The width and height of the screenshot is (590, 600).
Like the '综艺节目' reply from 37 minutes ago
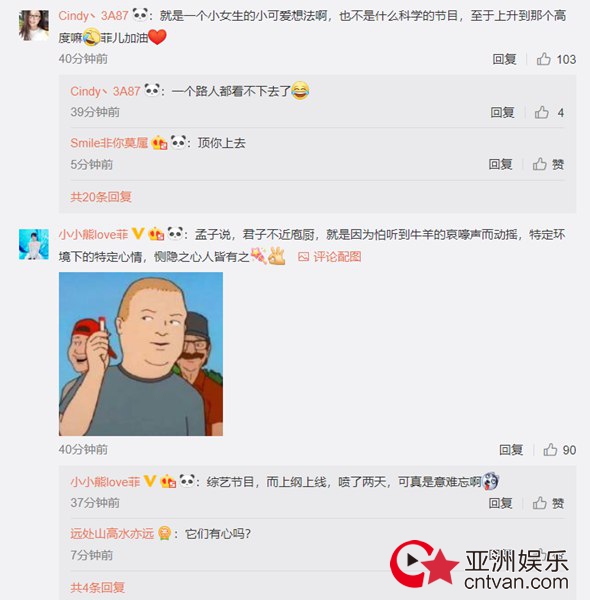tap(548, 503)
